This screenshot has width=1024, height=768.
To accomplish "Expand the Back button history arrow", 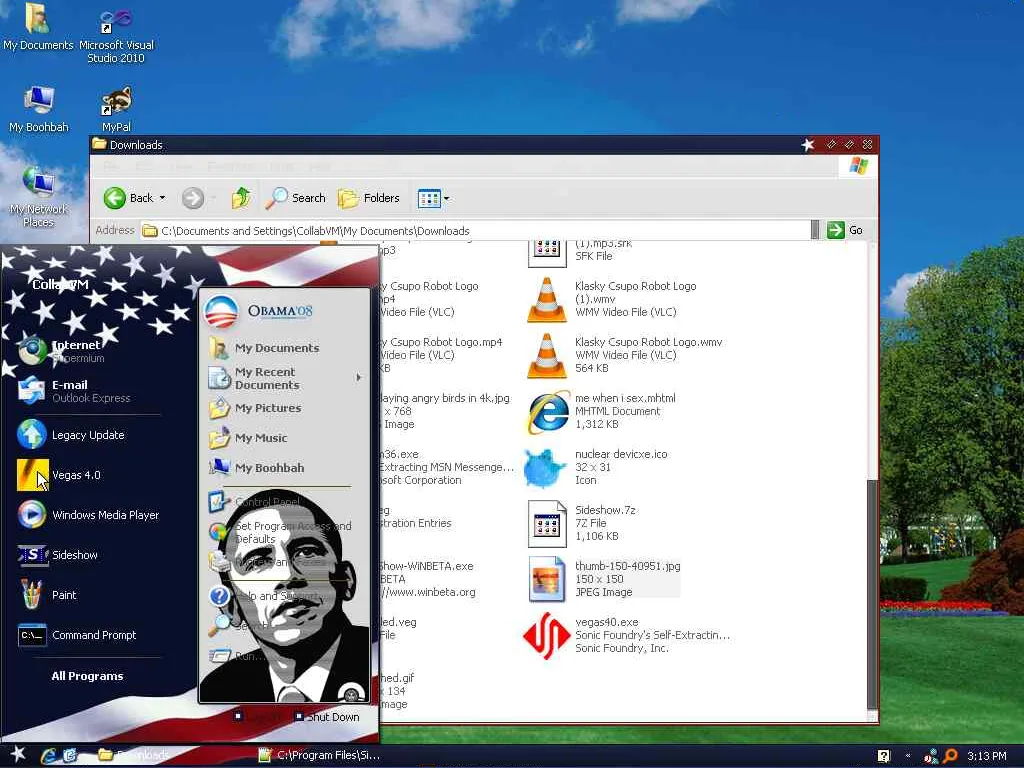I will coord(162,198).
